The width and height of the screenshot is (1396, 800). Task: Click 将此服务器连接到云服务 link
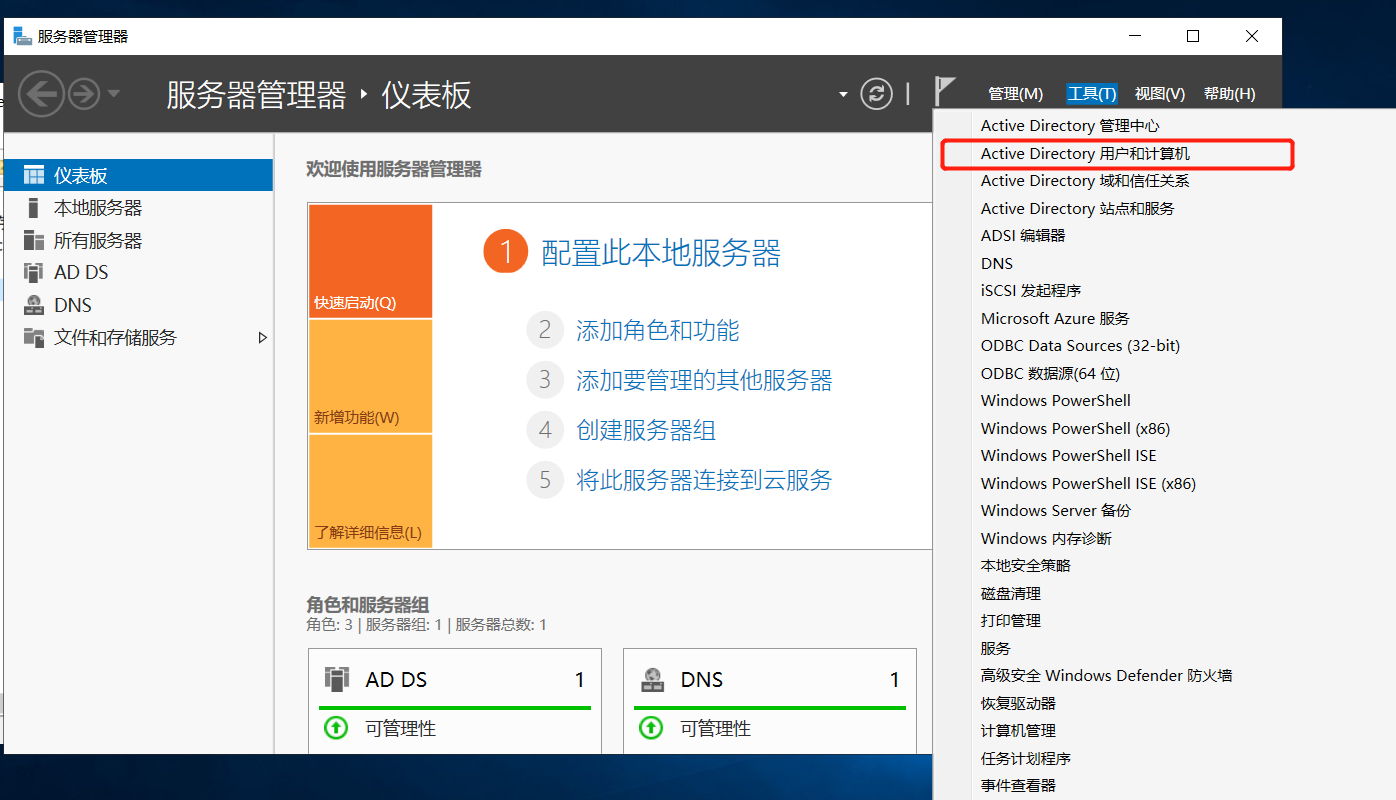click(704, 480)
